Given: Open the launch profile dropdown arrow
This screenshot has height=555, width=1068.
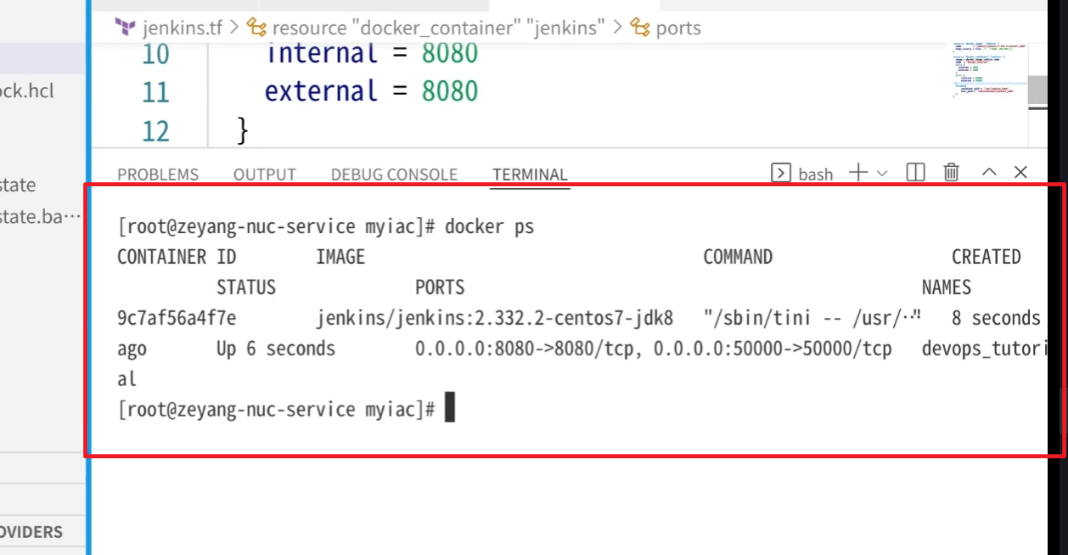Looking at the screenshot, I should [882, 174].
